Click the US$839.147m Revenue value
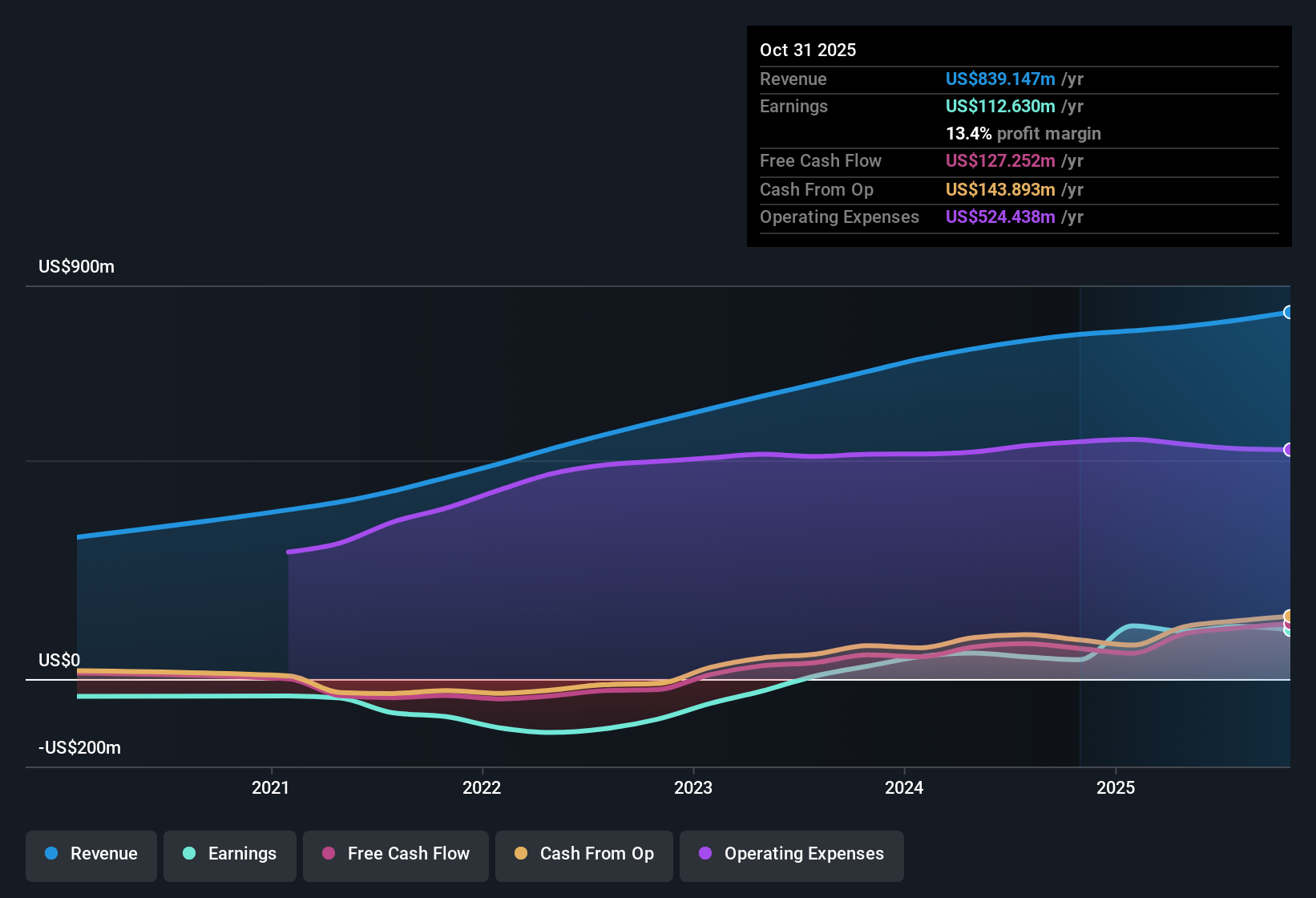The width and height of the screenshot is (1316, 898). tap(999, 79)
